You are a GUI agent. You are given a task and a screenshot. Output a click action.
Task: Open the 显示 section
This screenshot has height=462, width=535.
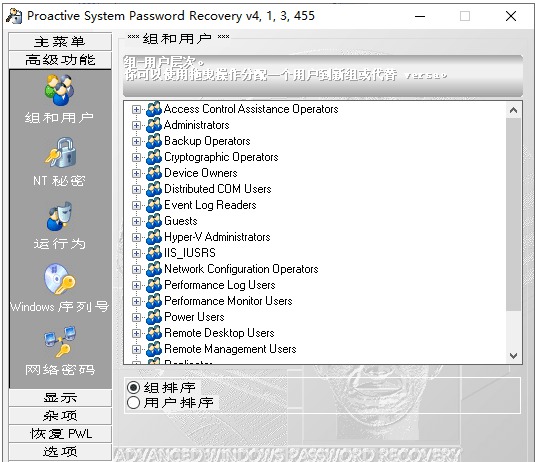(x=60, y=398)
